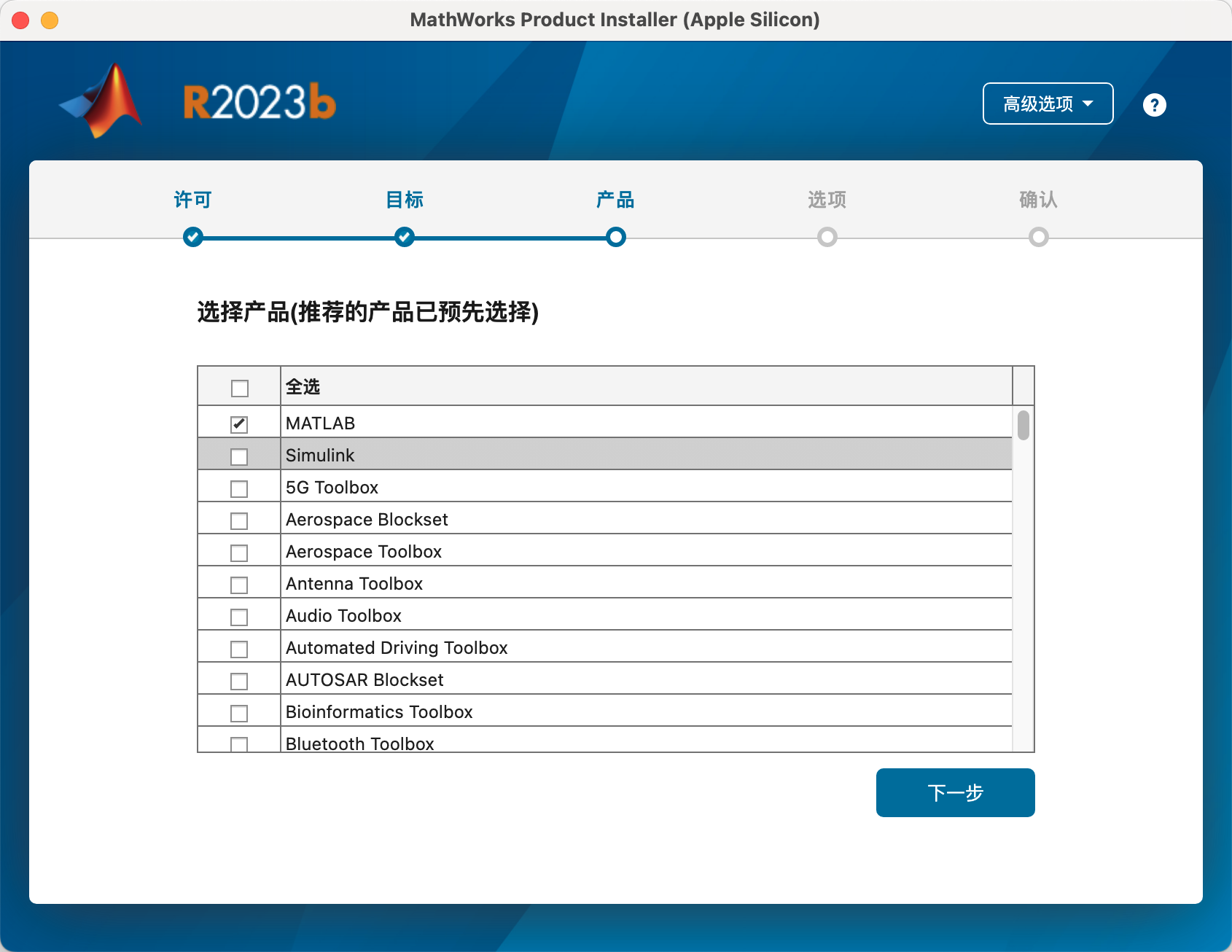Click the 许可 completed checkmark marker
1232x952 pixels.
[x=193, y=237]
